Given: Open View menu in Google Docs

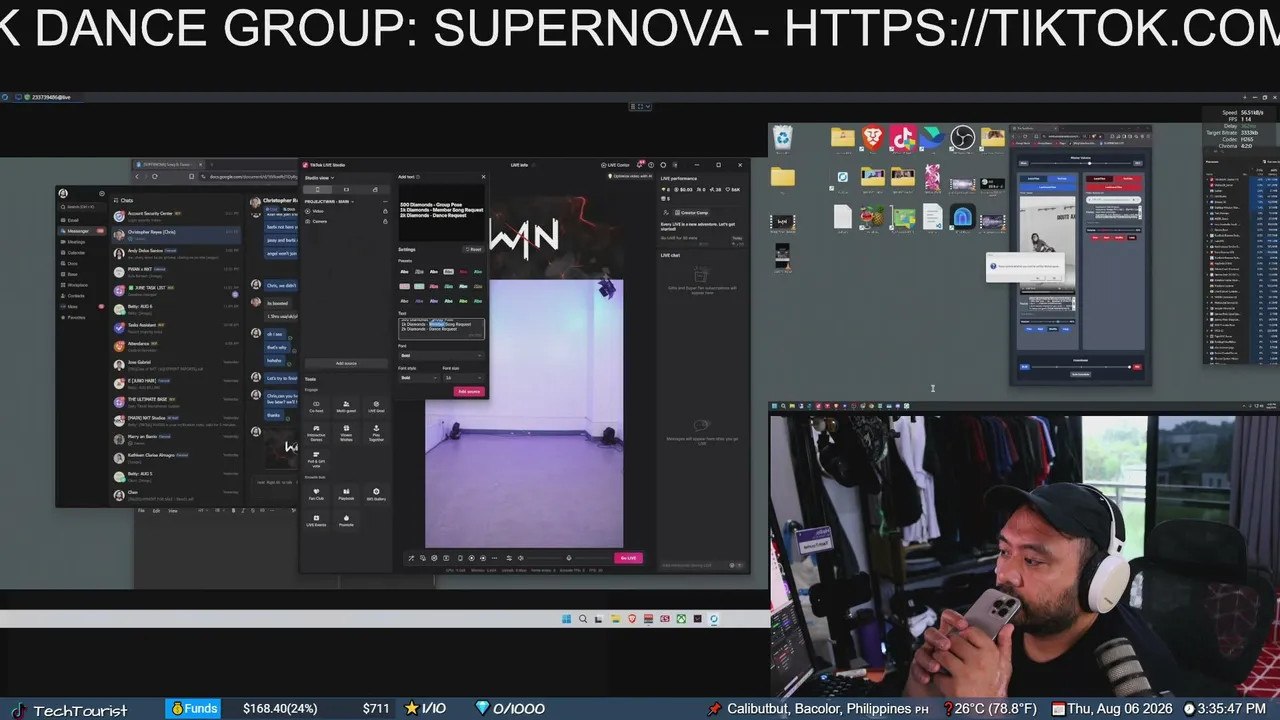Looking at the screenshot, I should pos(172,511).
